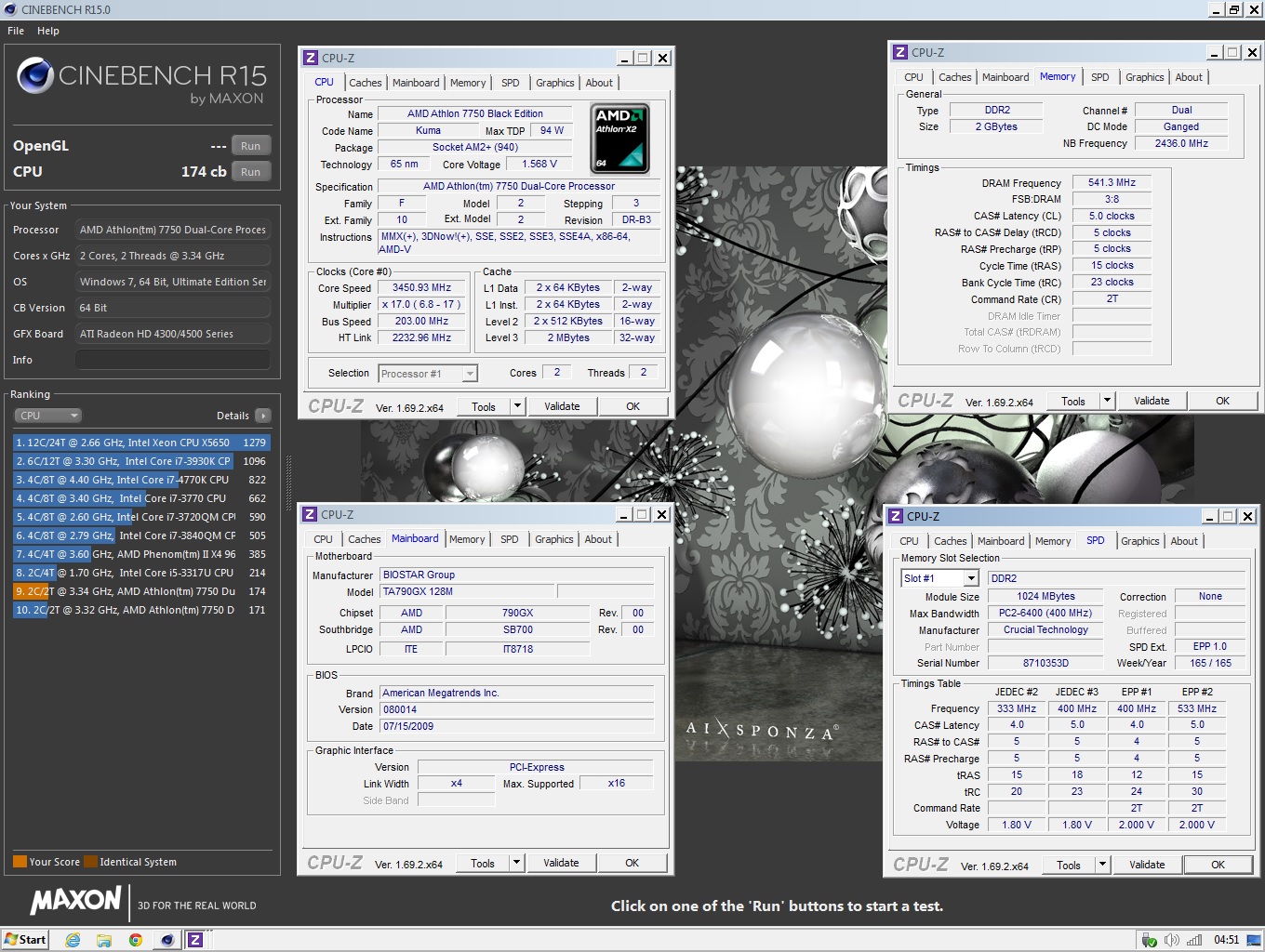Click the AMD Athlon X2 processor logo

619,138
